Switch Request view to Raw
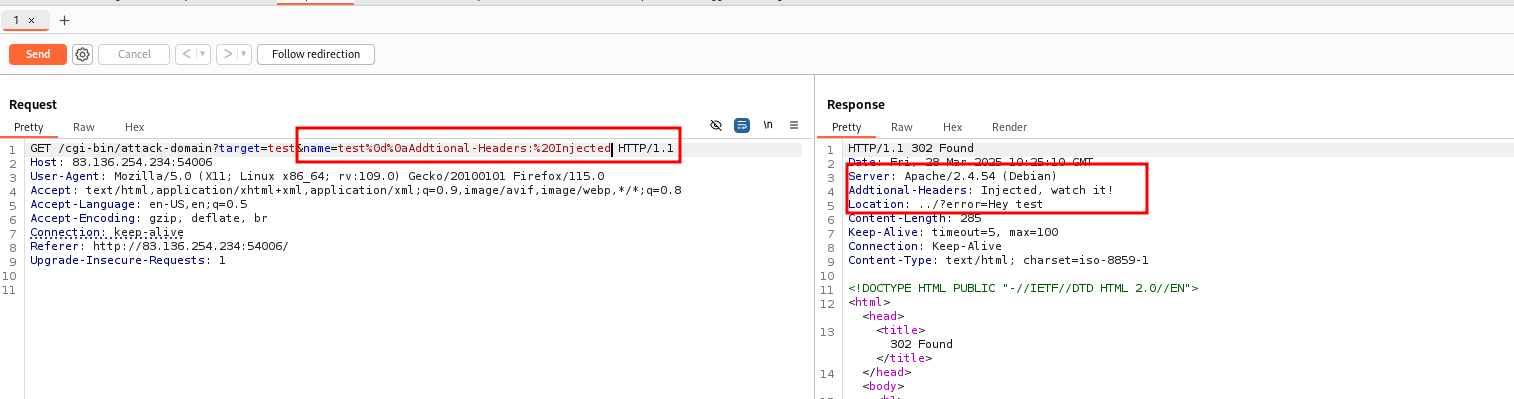 point(84,127)
